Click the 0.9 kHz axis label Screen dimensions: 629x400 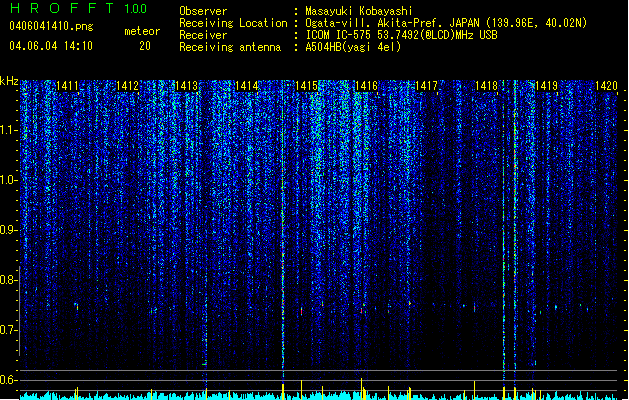coord(8,230)
